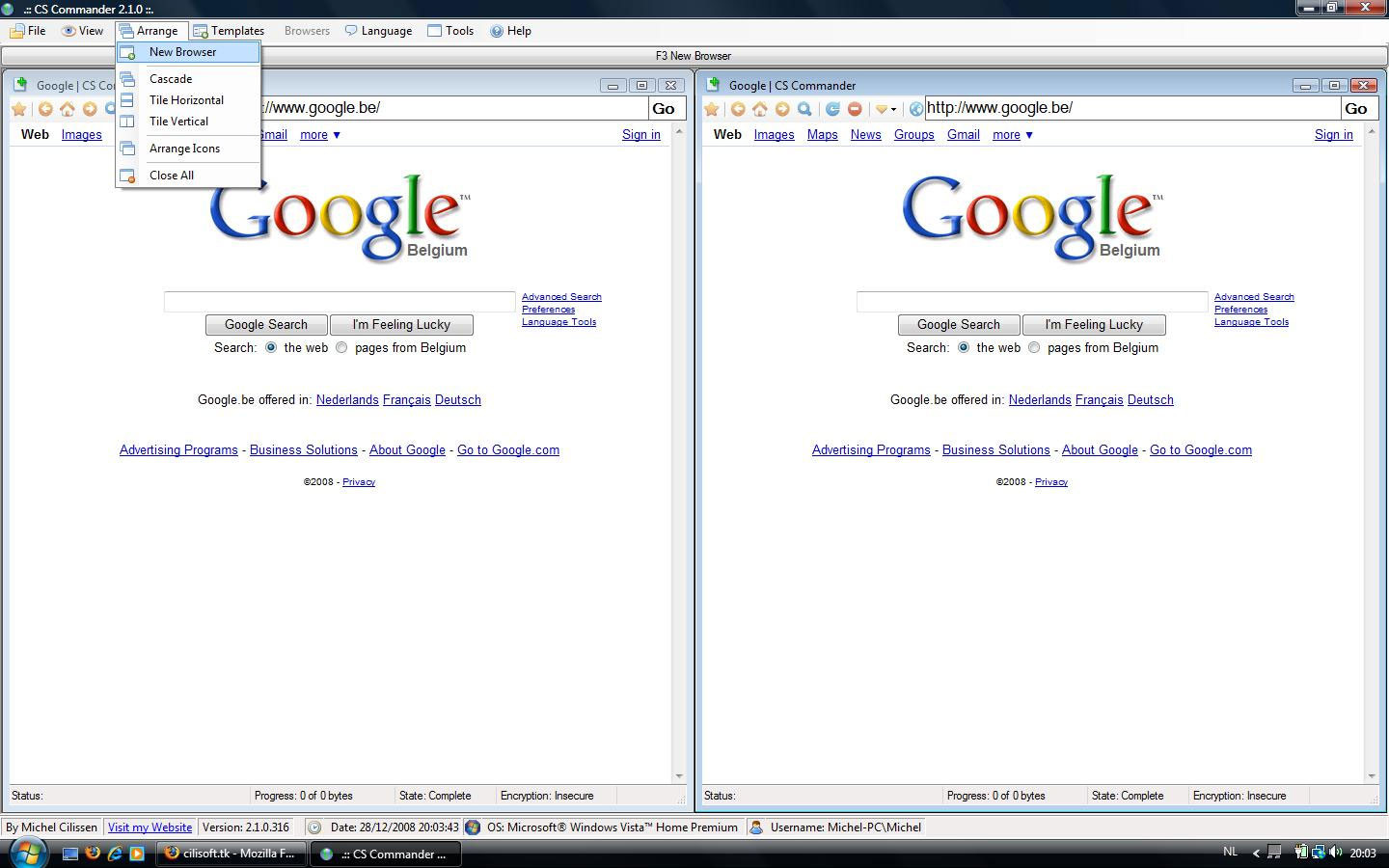Open the media player quick launch icon

[137, 854]
